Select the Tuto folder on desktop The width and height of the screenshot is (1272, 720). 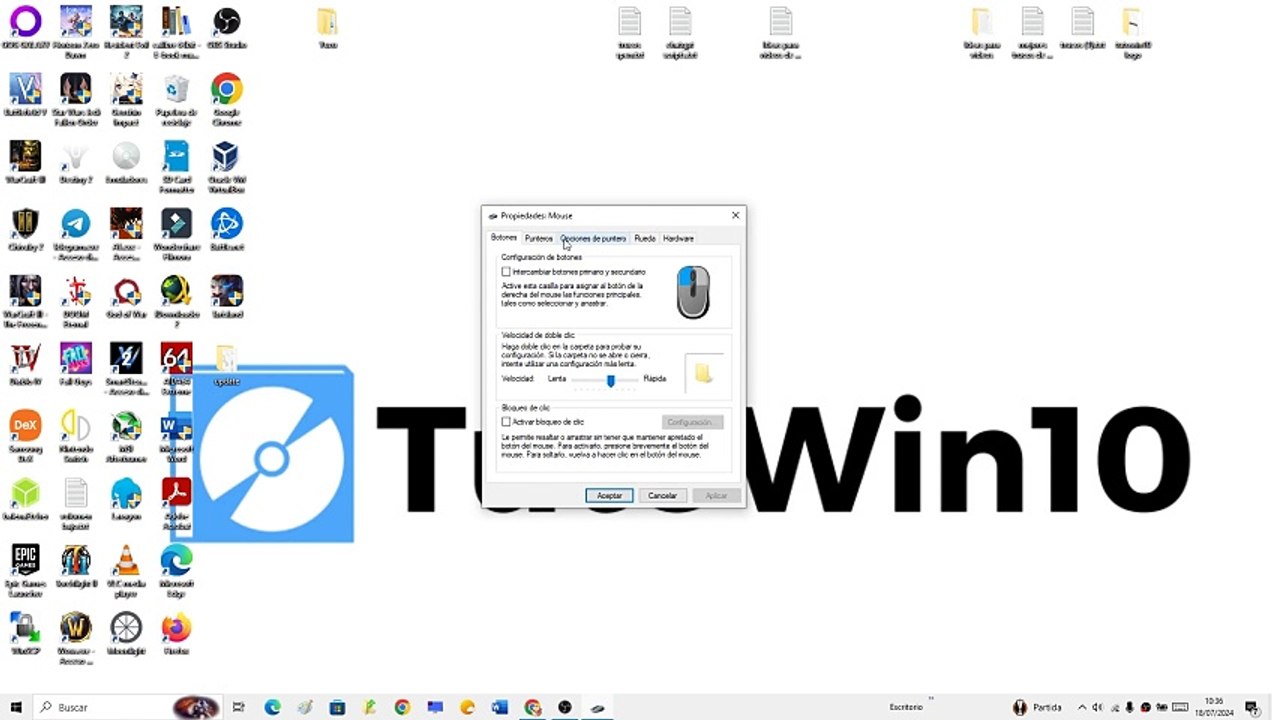tap(327, 28)
